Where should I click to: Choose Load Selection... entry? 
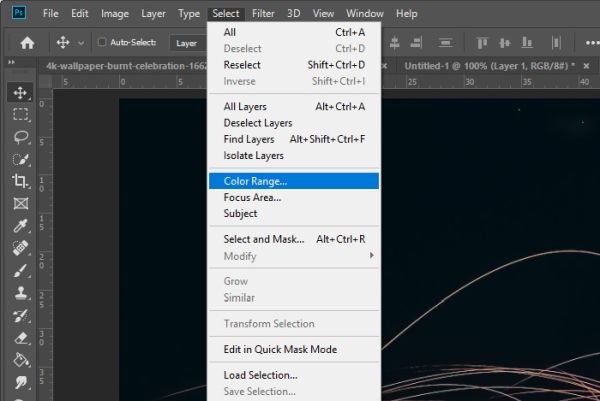tap(294, 375)
